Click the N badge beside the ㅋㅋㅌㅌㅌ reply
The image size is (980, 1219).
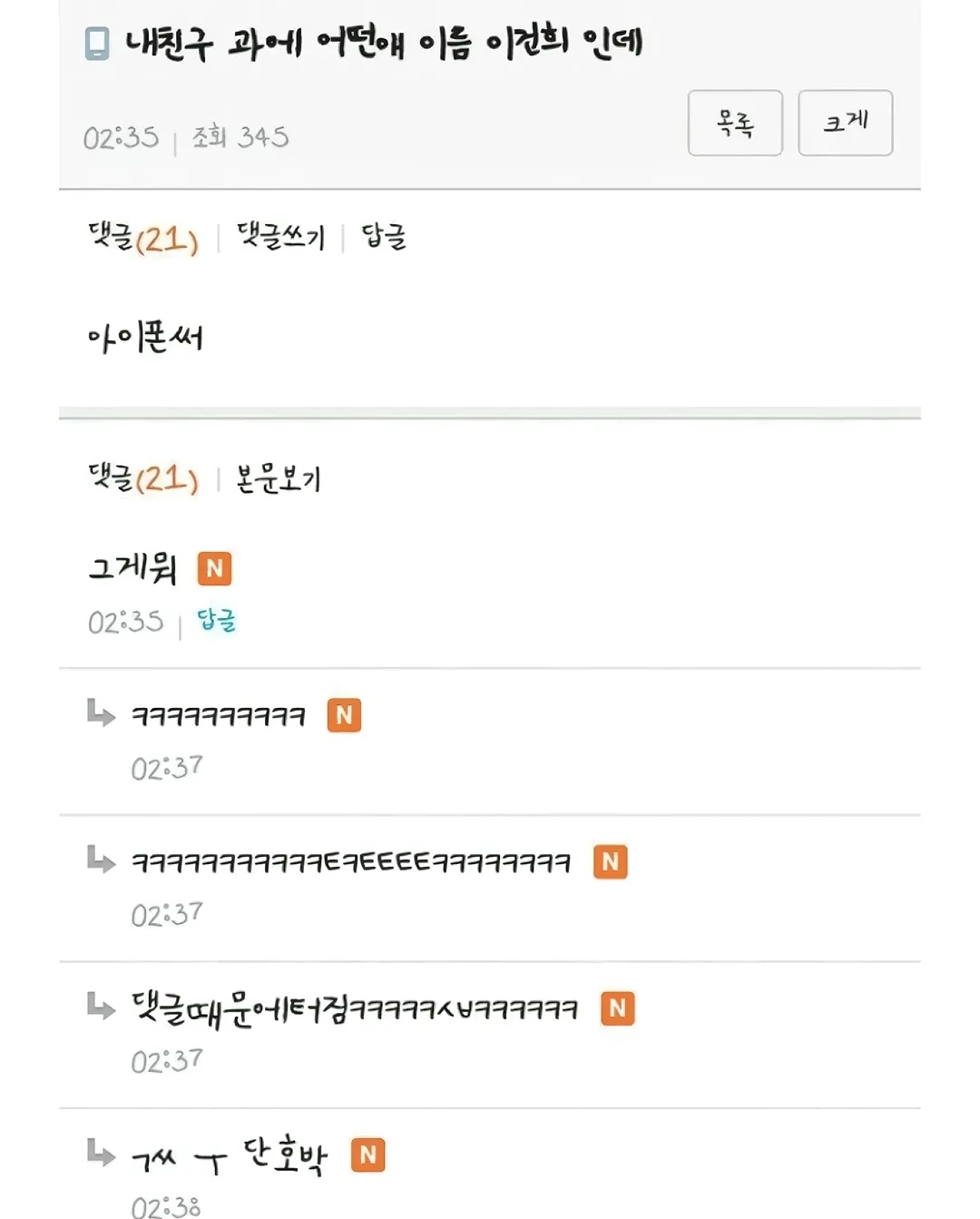pyautogui.click(x=611, y=861)
